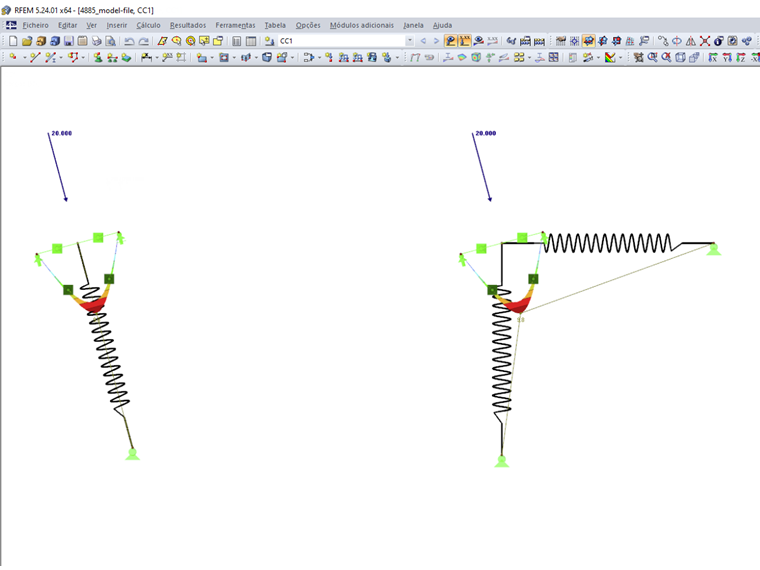
Task: Open print preview with magnifier page icon
Action: pyautogui.click(x=111, y=41)
